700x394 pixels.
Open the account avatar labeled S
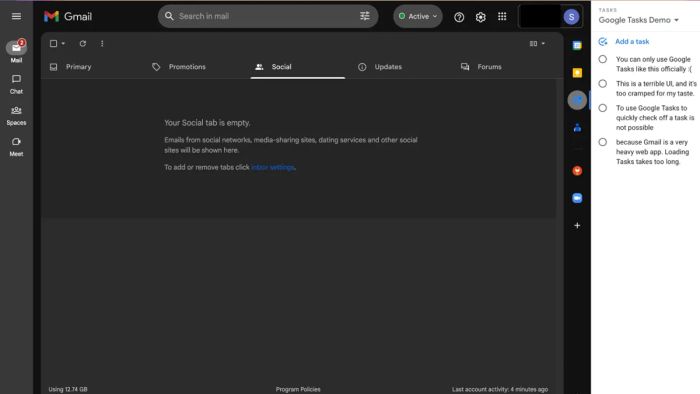click(x=571, y=17)
